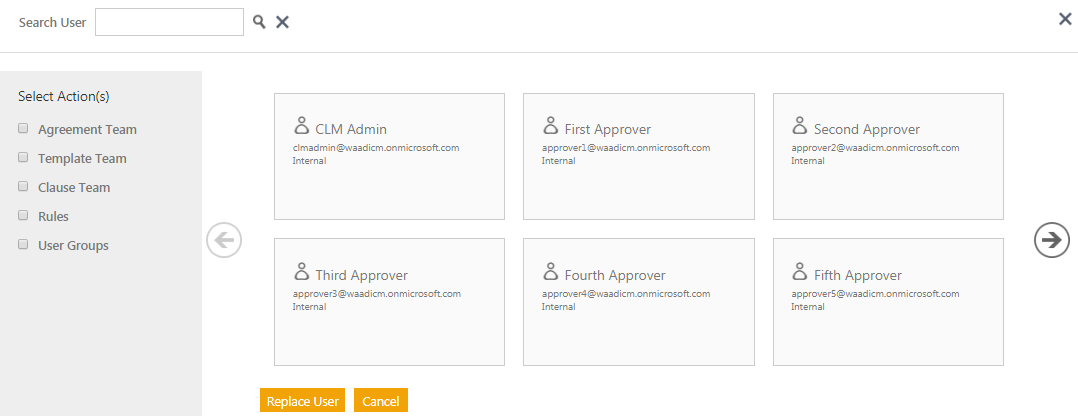Enable the Agreement Team checkbox
Image resolution: width=1078 pixels, height=416 pixels.
[x=23, y=129]
